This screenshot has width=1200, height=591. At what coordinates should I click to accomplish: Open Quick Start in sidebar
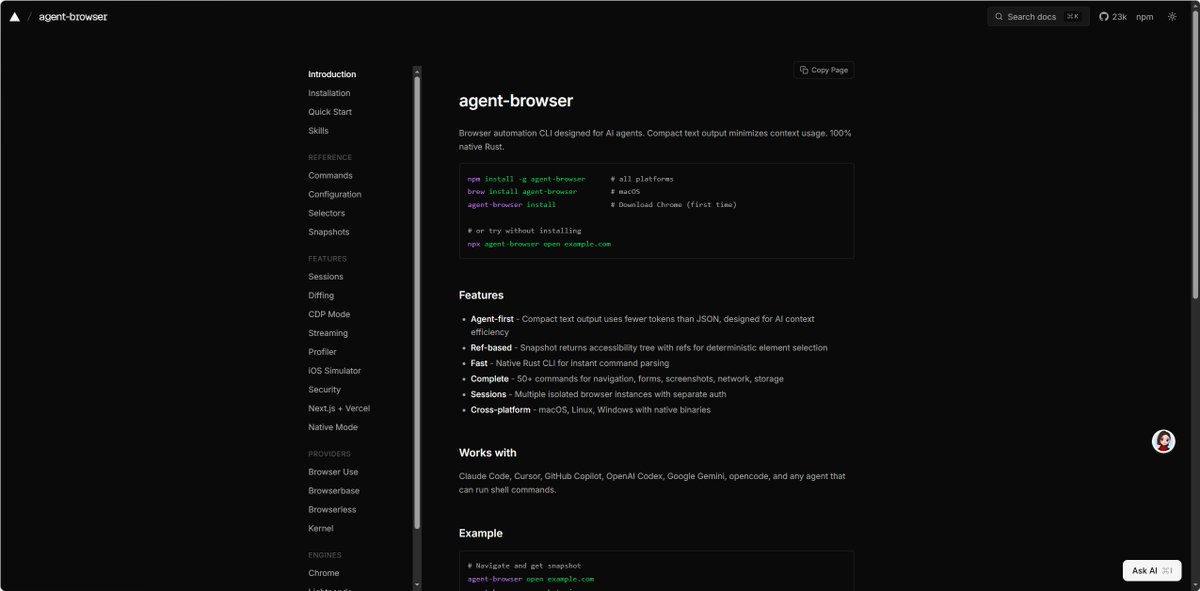click(330, 112)
